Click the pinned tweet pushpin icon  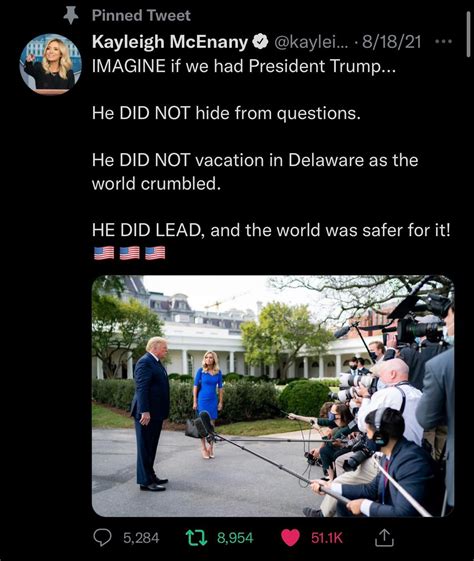[70, 15]
